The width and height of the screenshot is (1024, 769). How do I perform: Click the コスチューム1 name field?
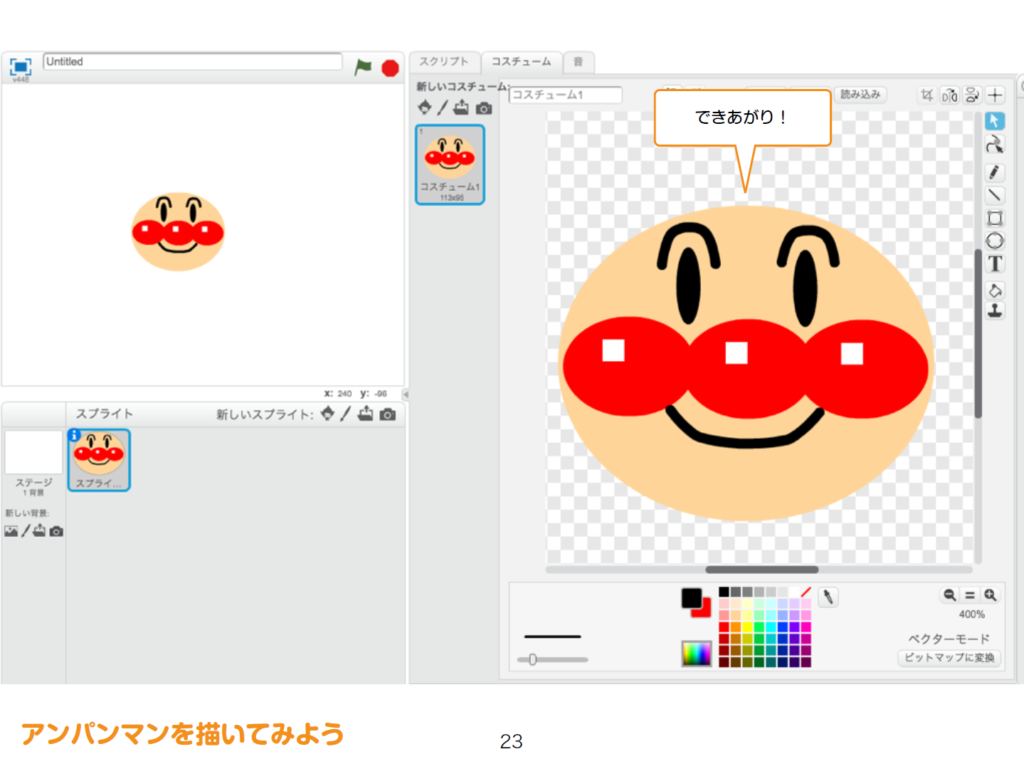565,96
